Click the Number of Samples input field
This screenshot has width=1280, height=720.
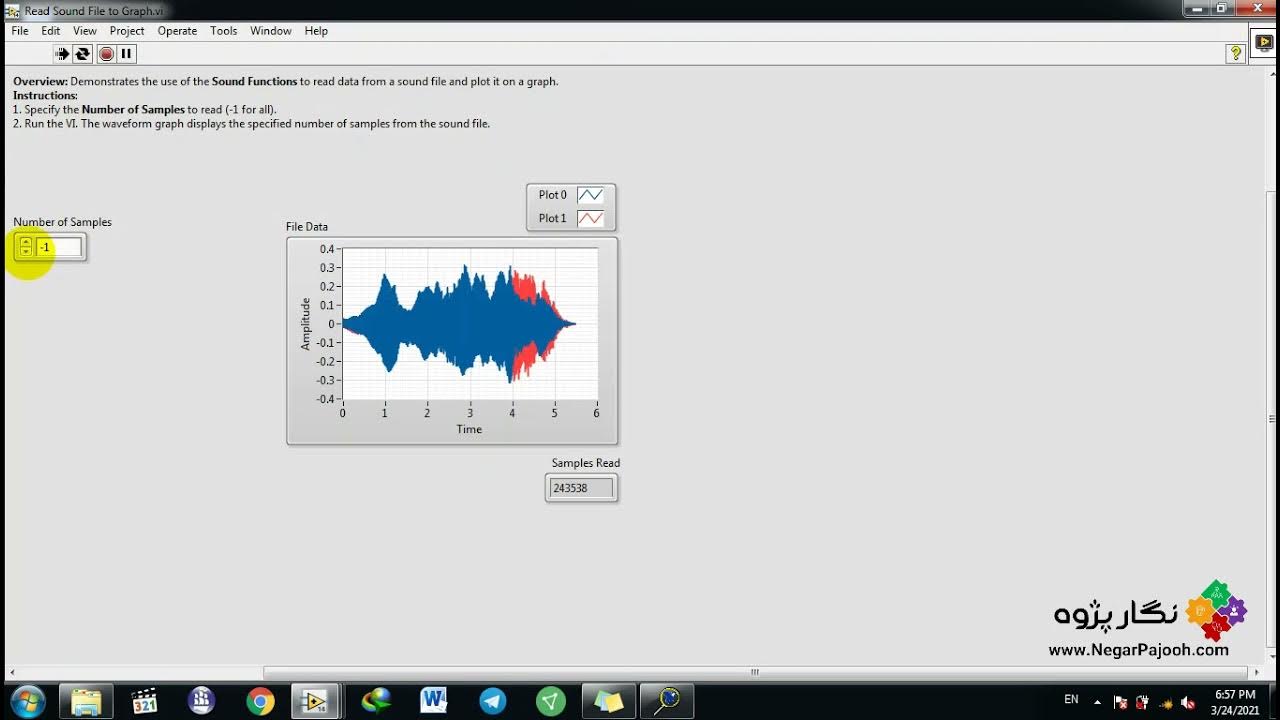pos(59,247)
